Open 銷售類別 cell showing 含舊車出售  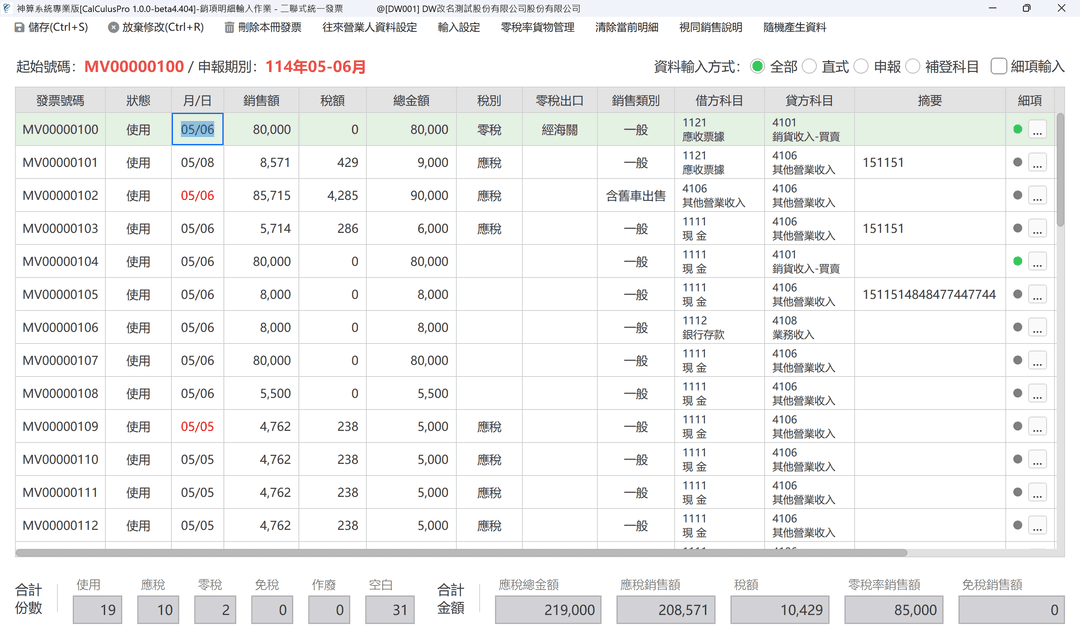635,196
